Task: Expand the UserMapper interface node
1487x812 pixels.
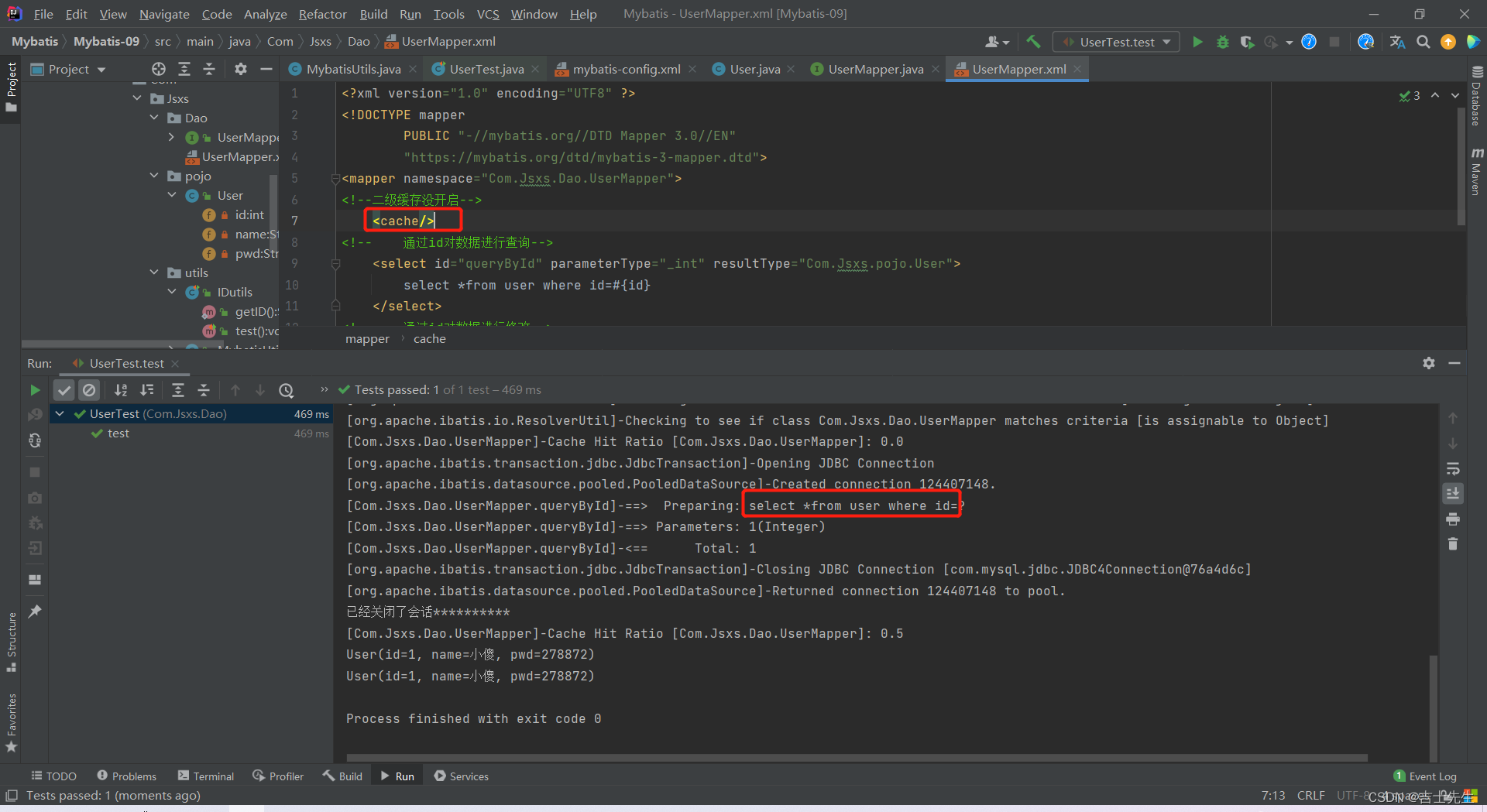Action: pos(171,137)
